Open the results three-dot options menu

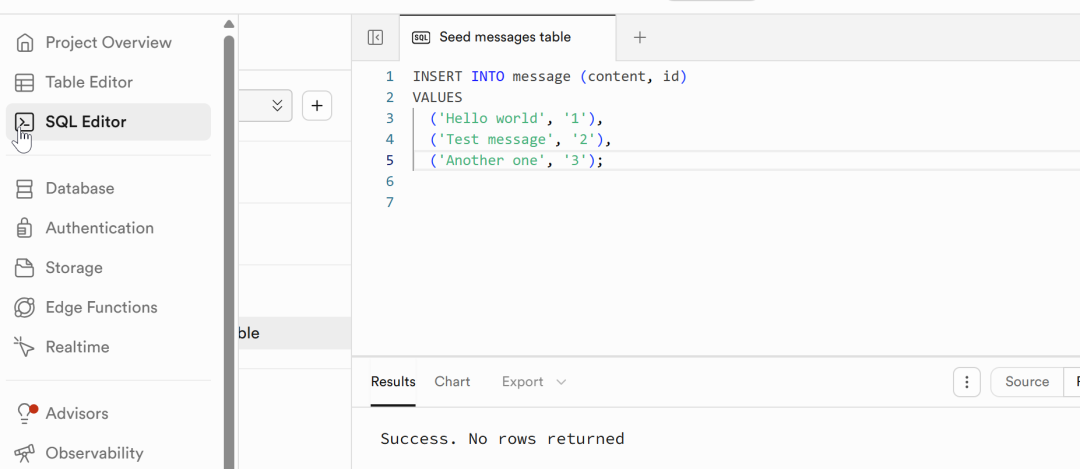[966, 382]
